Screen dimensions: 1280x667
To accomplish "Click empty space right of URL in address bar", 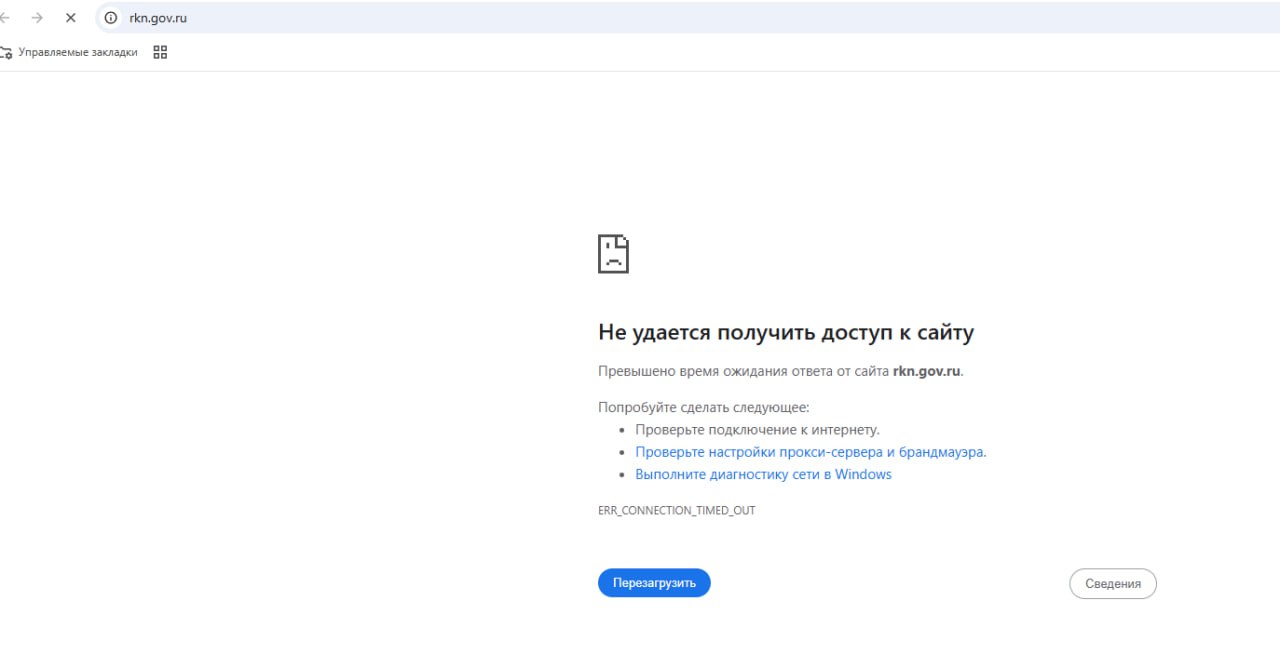I will coord(700,17).
